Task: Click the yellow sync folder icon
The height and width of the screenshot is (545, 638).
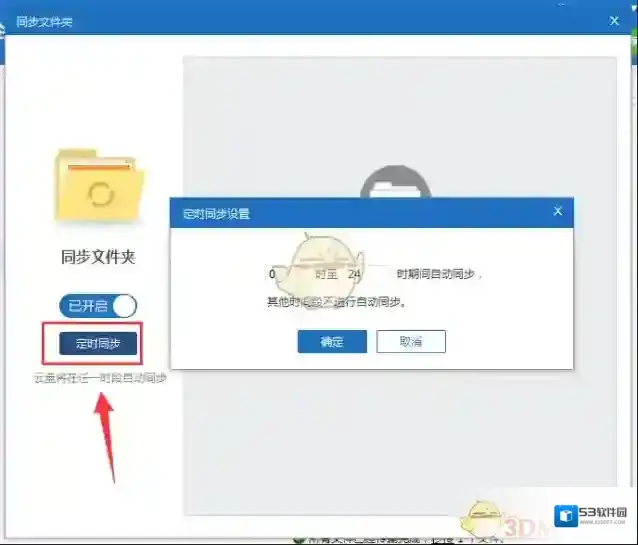Action: pyautogui.click(x=99, y=185)
